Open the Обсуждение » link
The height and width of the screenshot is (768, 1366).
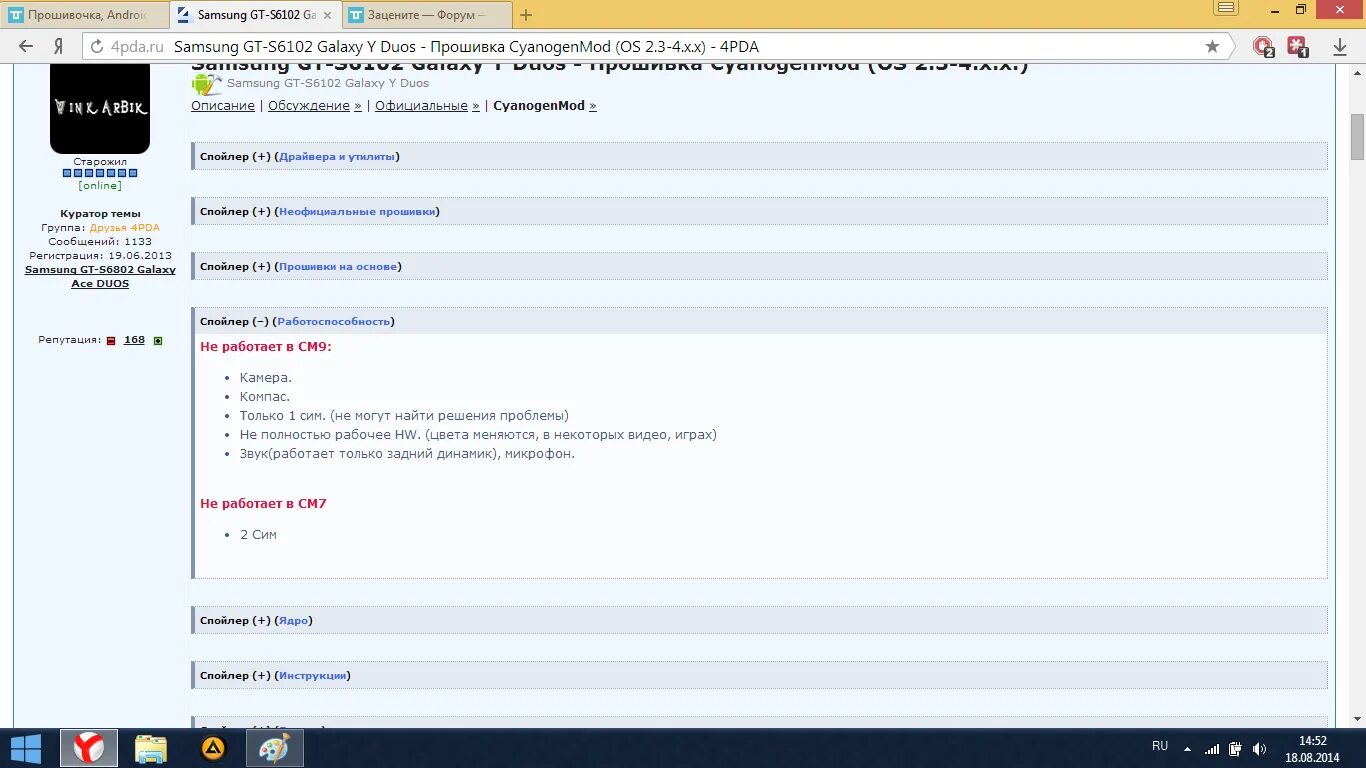point(315,106)
